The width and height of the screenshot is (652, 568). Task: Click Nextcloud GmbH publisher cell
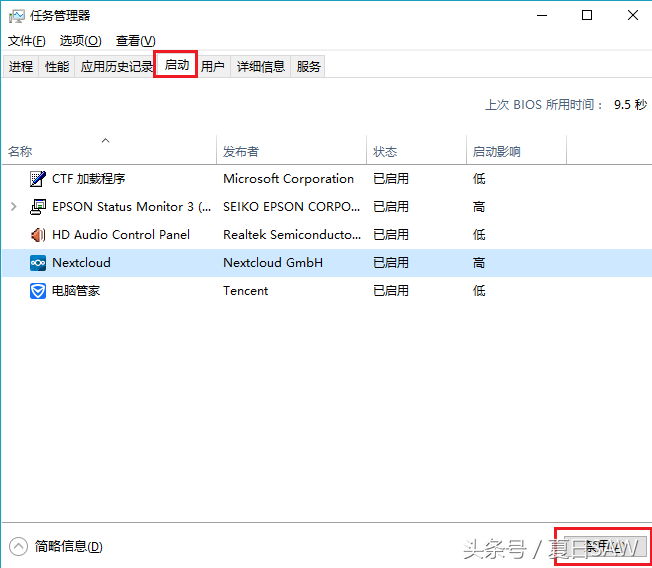273,263
